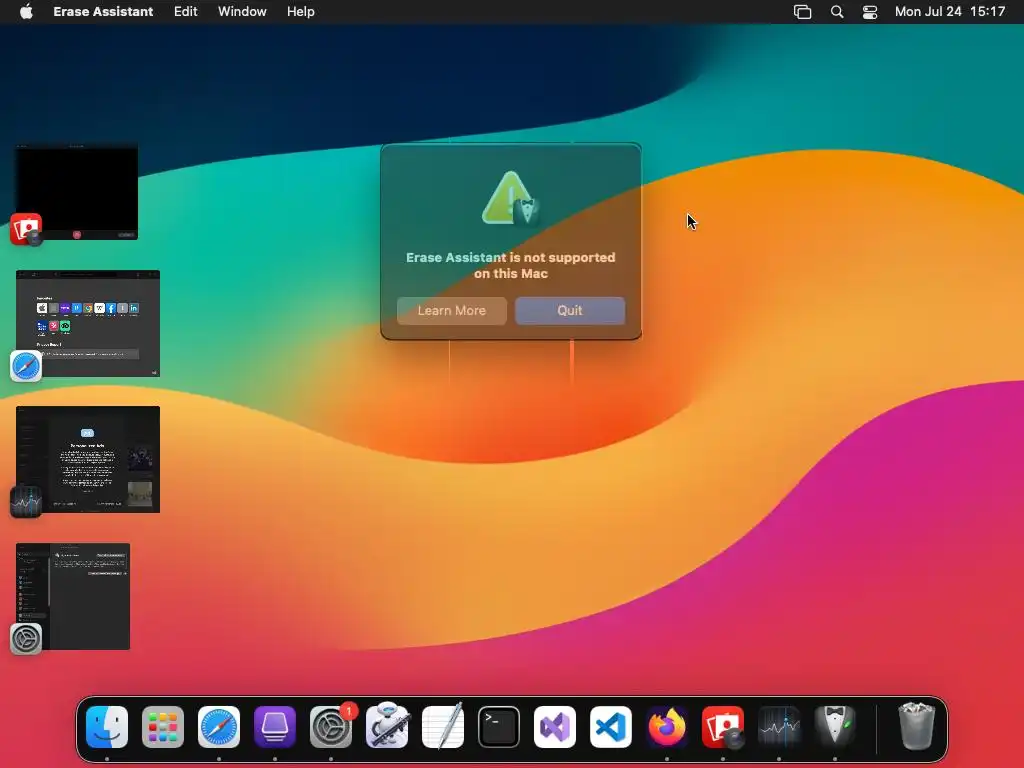The width and height of the screenshot is (1024, 768).
Task: Switch to the Stocks Stage Manager window
Action: [88, 459]
